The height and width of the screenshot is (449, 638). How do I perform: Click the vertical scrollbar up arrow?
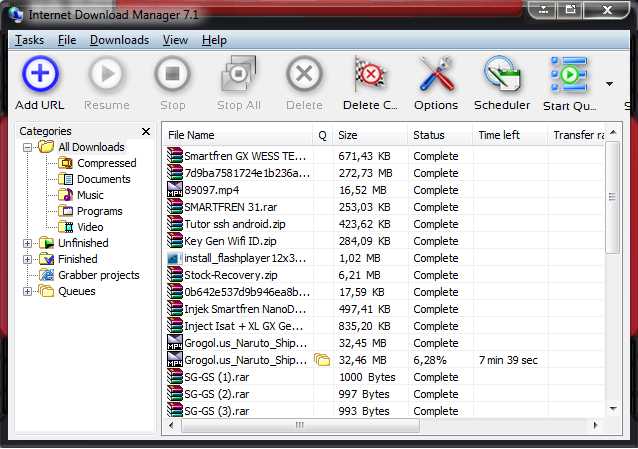[613, 132]
